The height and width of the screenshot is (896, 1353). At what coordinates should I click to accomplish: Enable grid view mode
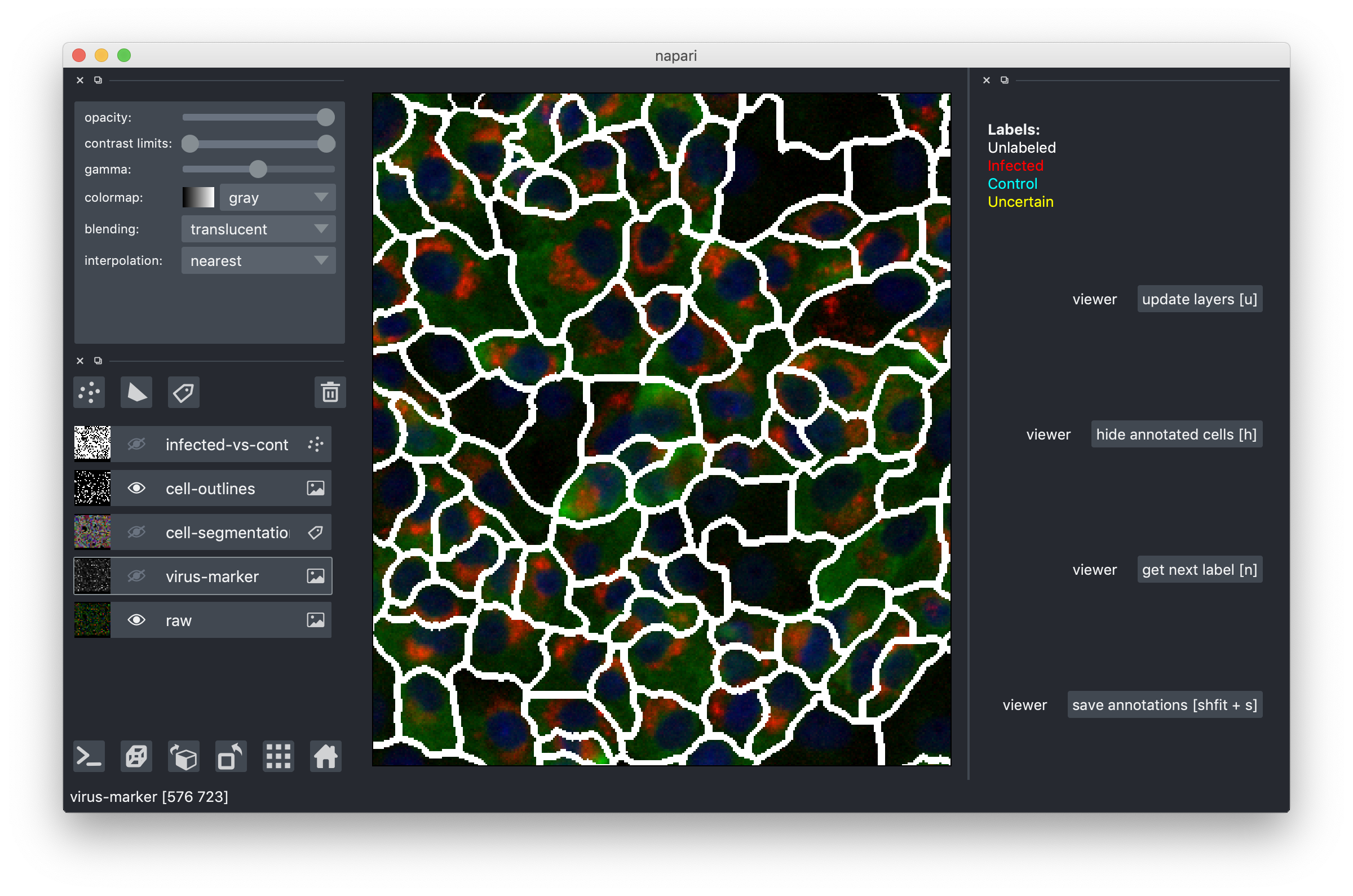click(278, 757)
